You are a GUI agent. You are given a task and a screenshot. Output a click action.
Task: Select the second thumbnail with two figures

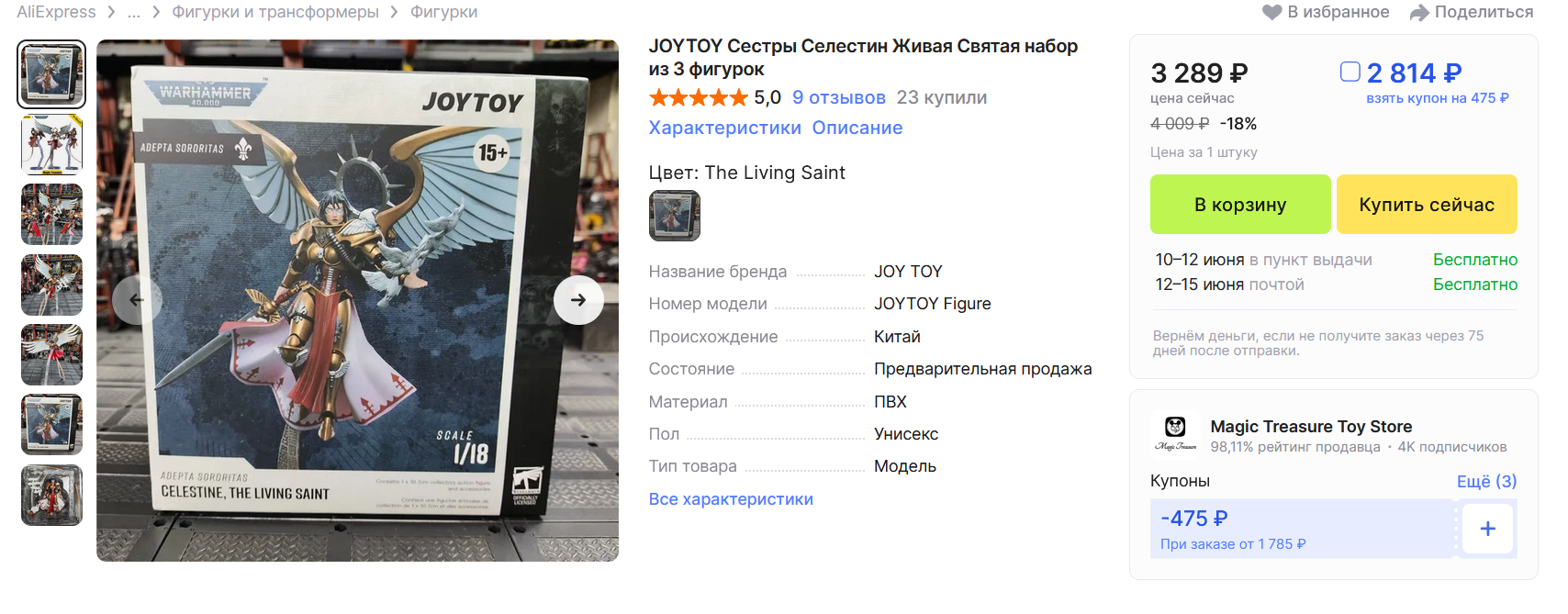pos(51,144)
